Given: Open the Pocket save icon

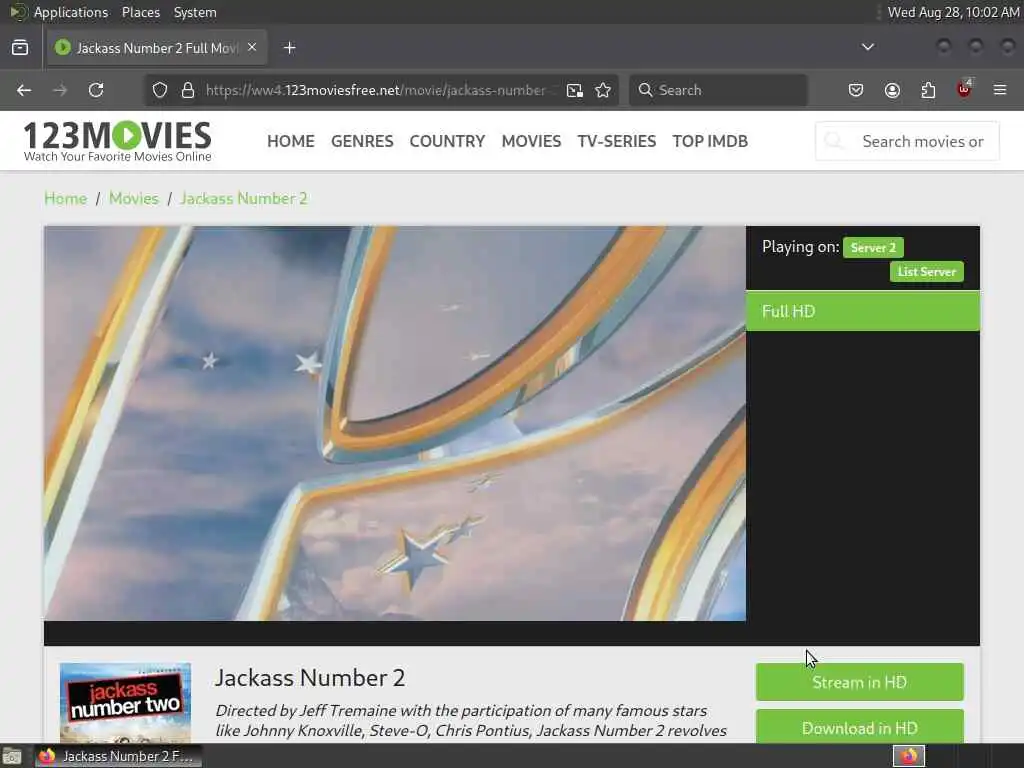Looking at the screenshot, I should [856, 90].
